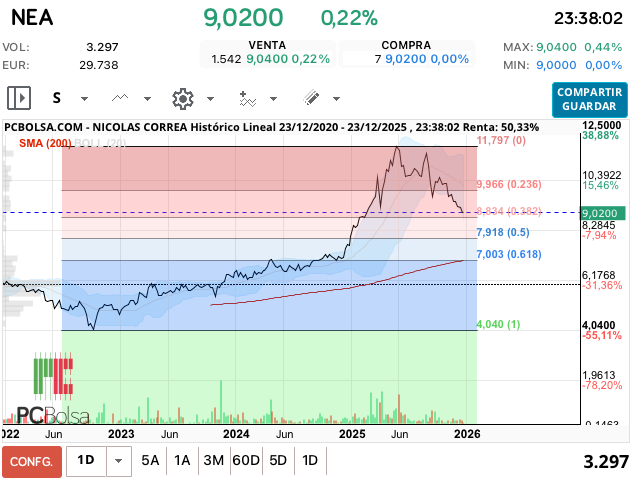
Task: Open the CONFG. button
Action: tap(32, 461)
